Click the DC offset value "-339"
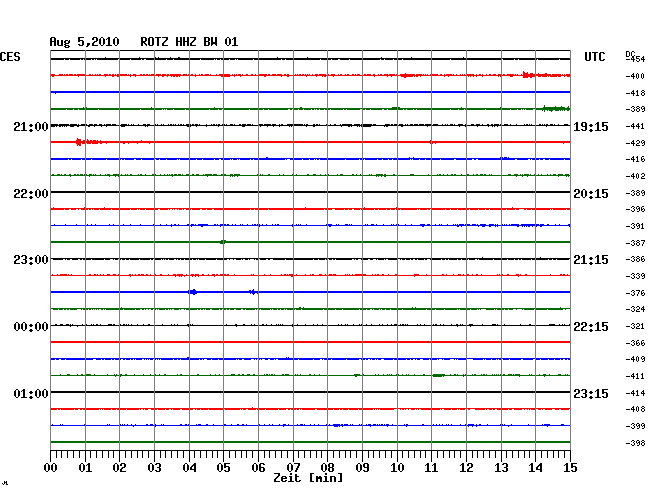 tap(635, 276)
